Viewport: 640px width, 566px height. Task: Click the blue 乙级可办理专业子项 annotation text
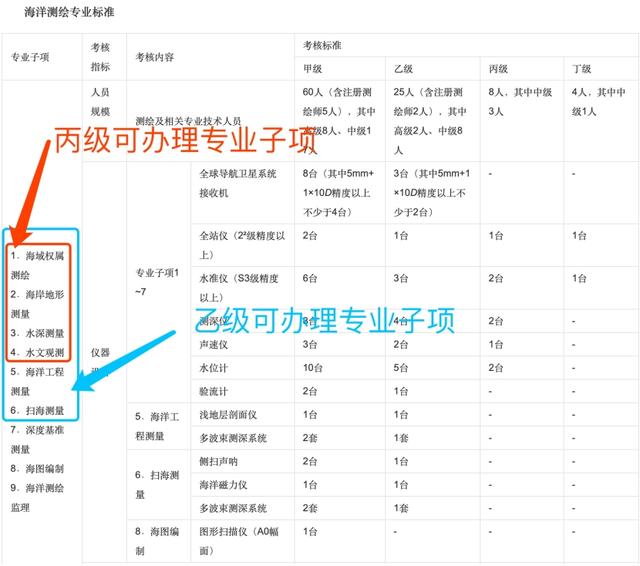[325, 320]
